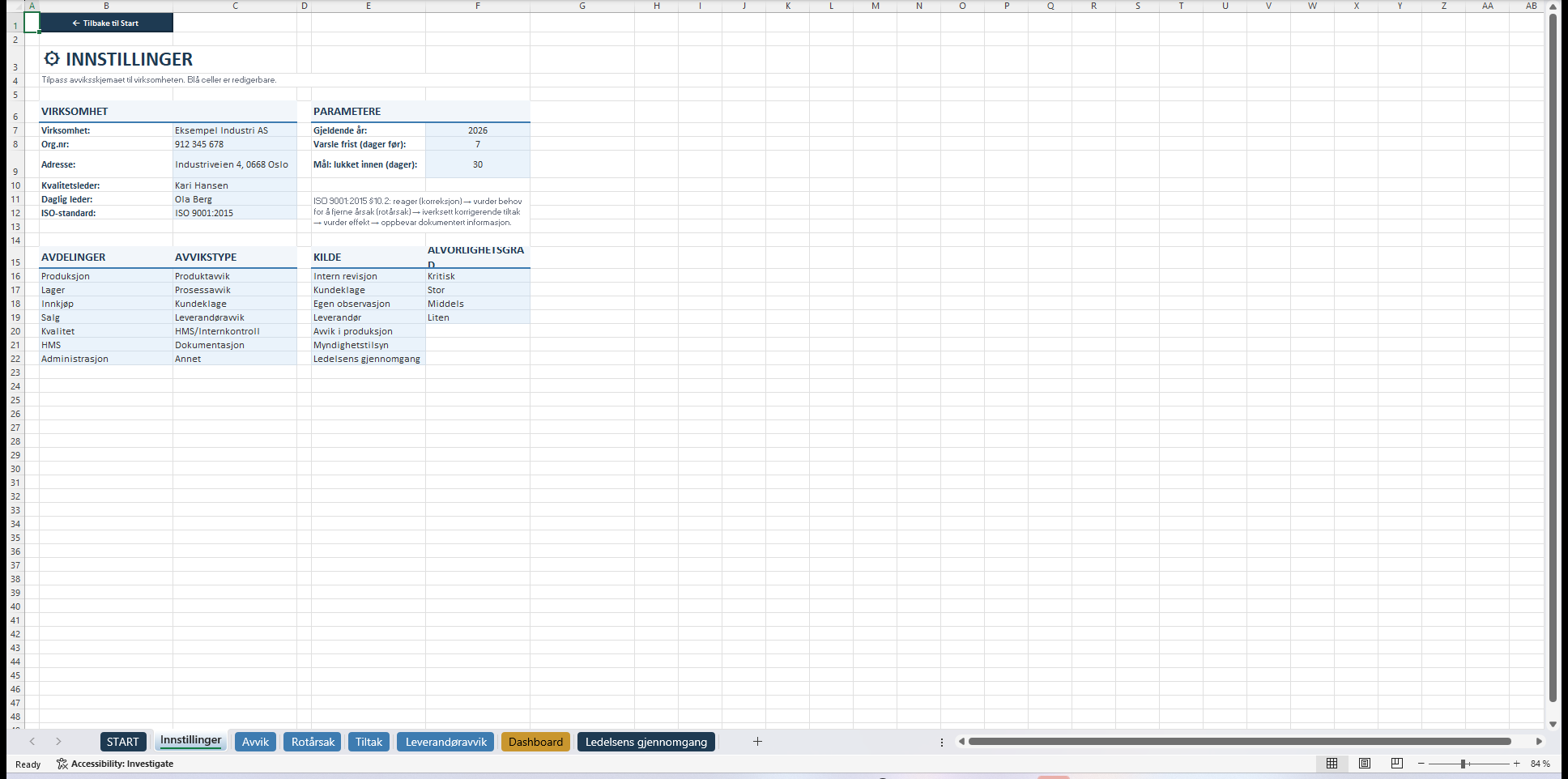Image resolution: width=1568 pixels, height=779 pixels.
Task: Click next sheet navigation arrow
Action: [x=58, y=742]
